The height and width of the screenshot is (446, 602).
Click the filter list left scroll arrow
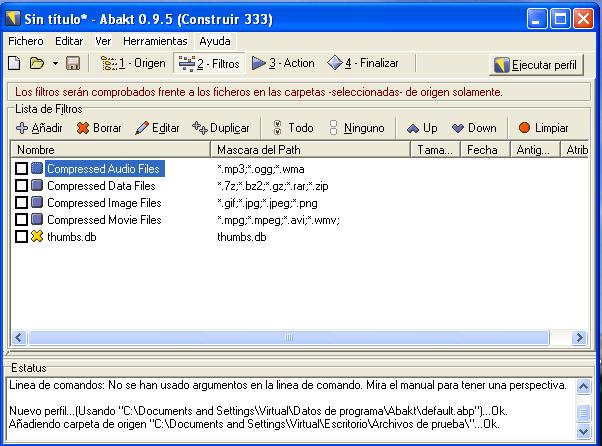19,338
